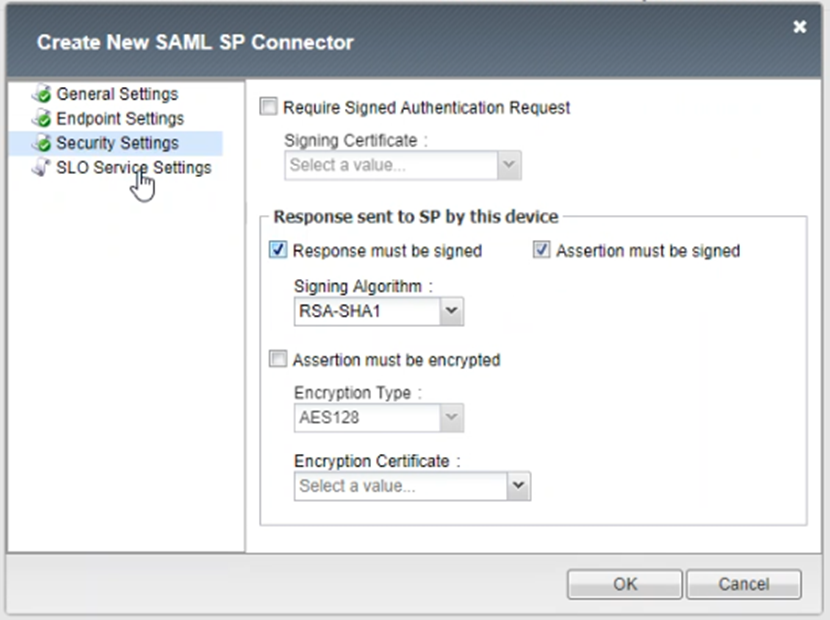Go to SLO Service Settings section
The height and width of the screenshot is (620, 830).
coord(134,167)
